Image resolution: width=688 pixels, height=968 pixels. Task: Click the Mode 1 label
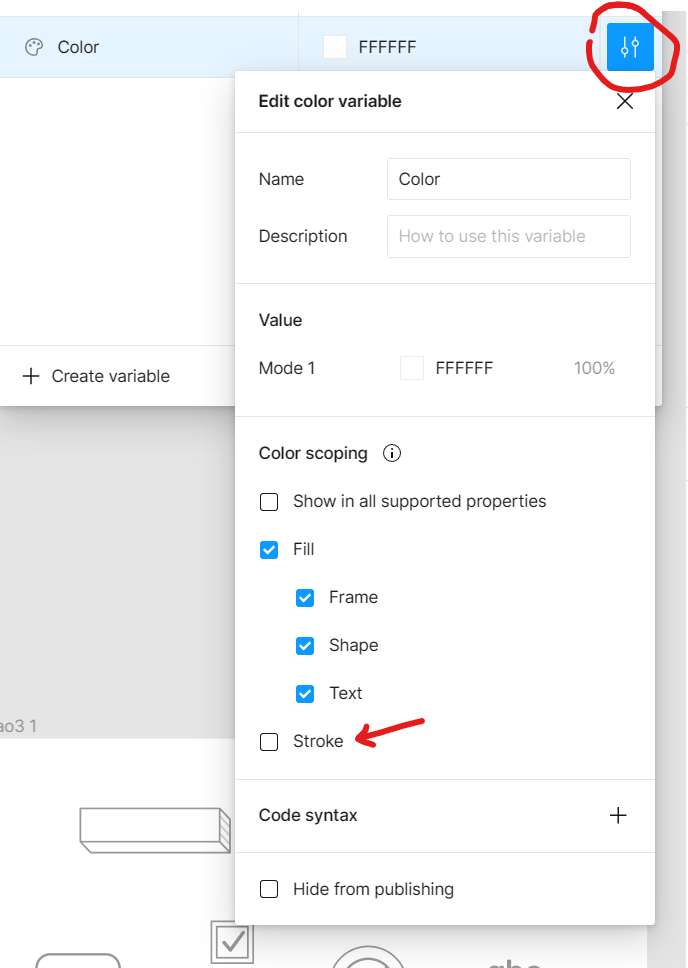point(287,369)
